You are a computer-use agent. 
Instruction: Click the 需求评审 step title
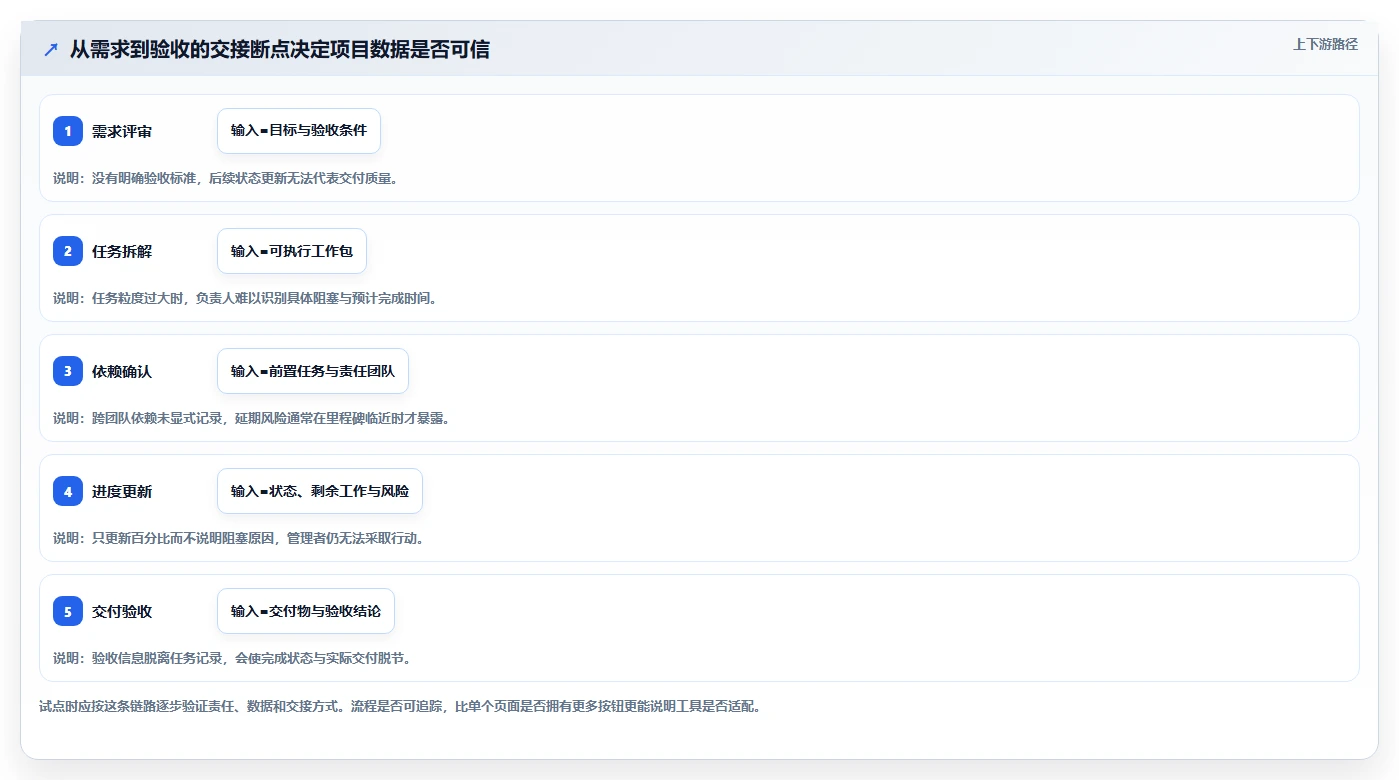122,132
